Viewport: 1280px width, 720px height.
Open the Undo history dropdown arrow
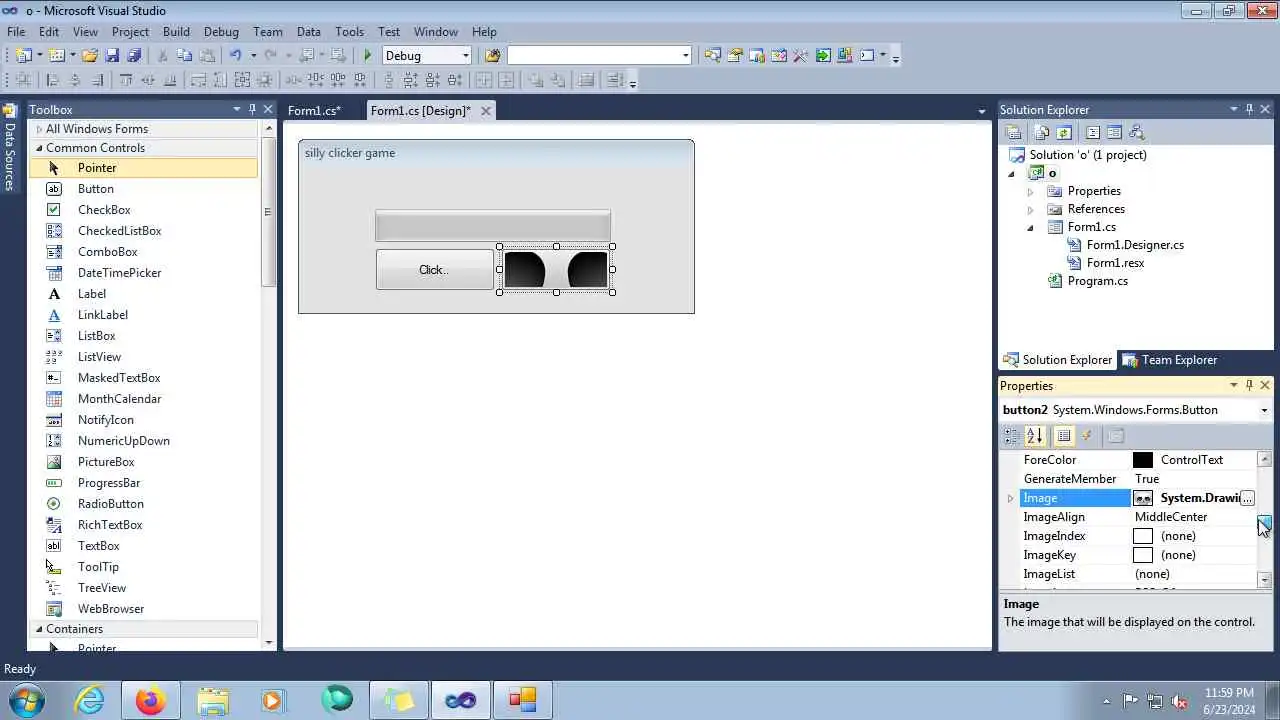(253, 56)
